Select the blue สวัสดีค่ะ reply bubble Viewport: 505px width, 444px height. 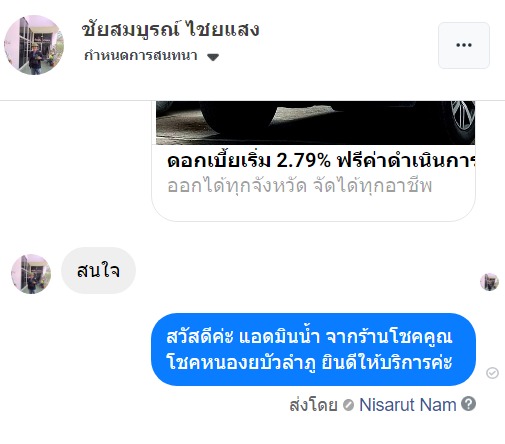pyautogui.click(x=313, y=349)
